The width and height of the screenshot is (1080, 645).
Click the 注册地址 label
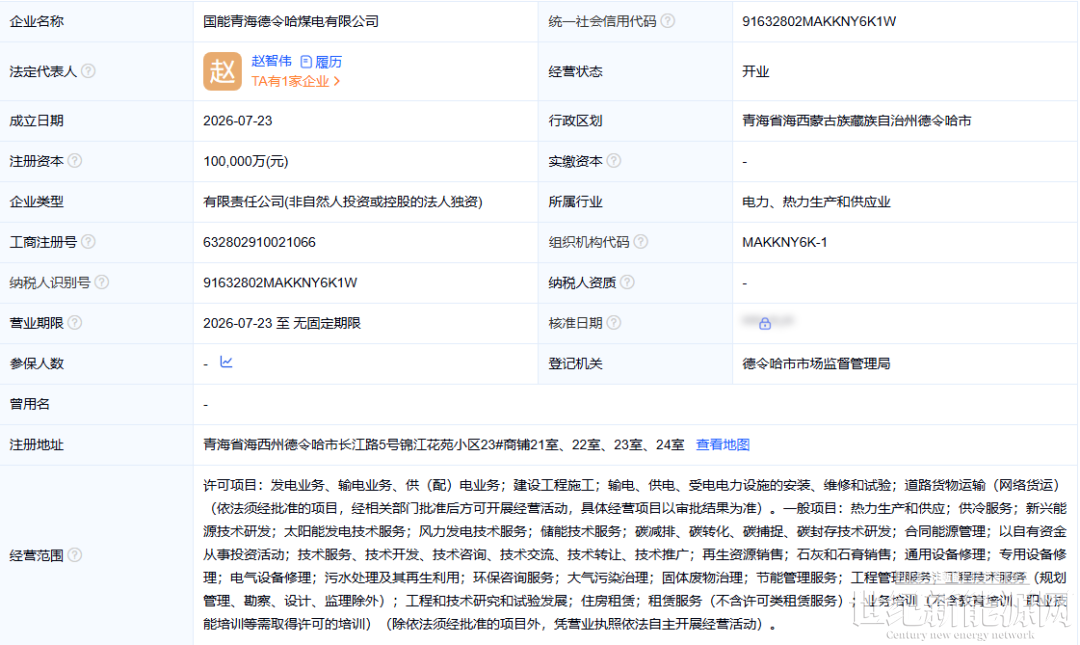(37, 444)
